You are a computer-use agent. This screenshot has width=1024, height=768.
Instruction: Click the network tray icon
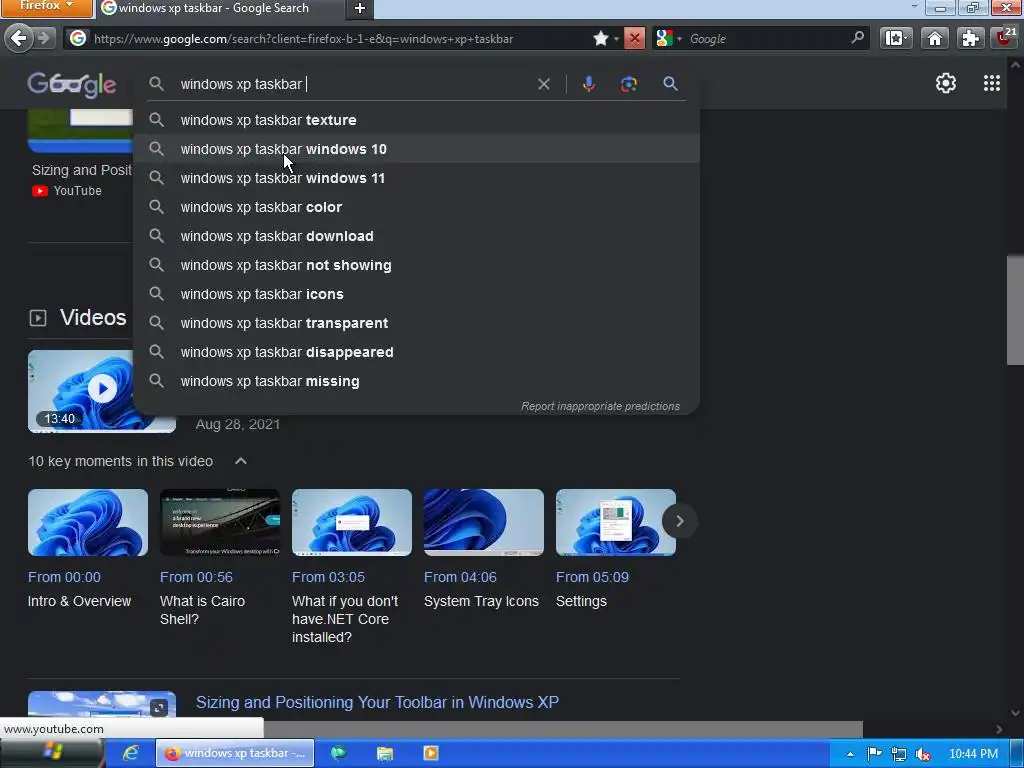899,754
